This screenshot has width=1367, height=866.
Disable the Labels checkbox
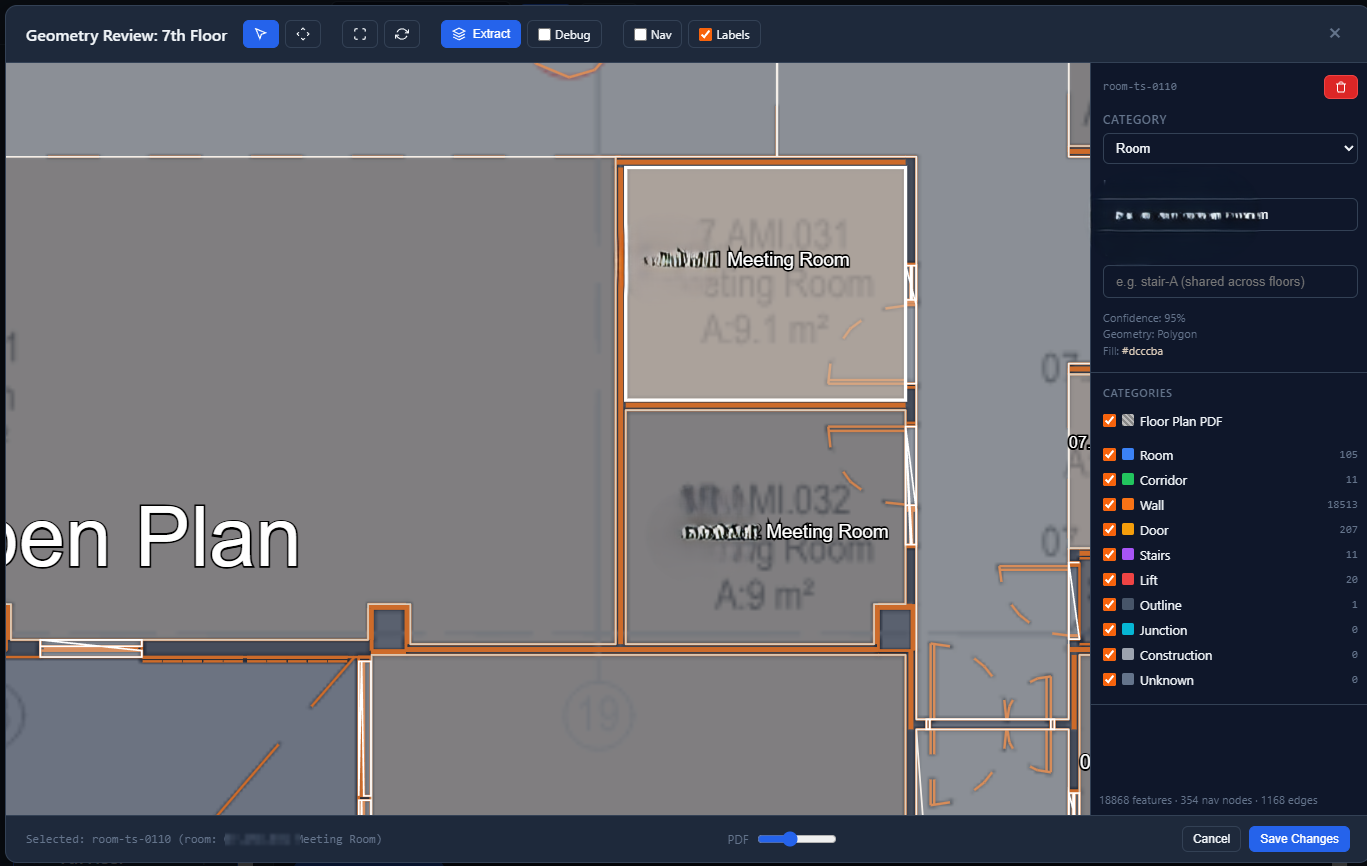click(x=706, y=34)
